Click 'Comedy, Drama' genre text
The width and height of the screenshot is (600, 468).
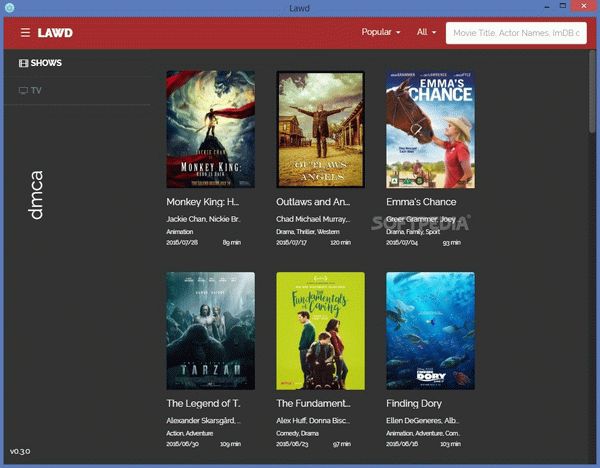pyautogui.click(x=297, y=433)
